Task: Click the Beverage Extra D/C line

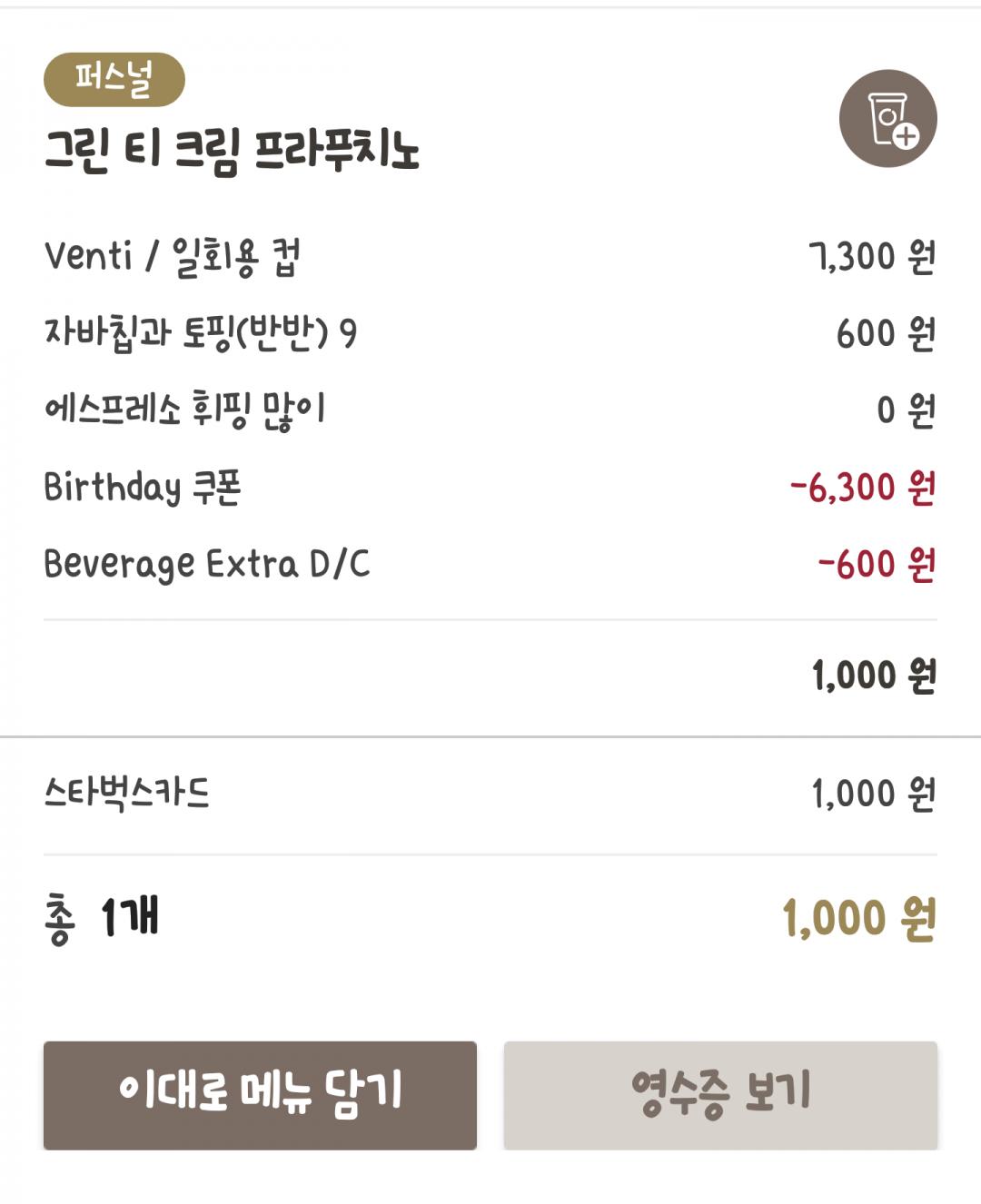Action: 206,564
